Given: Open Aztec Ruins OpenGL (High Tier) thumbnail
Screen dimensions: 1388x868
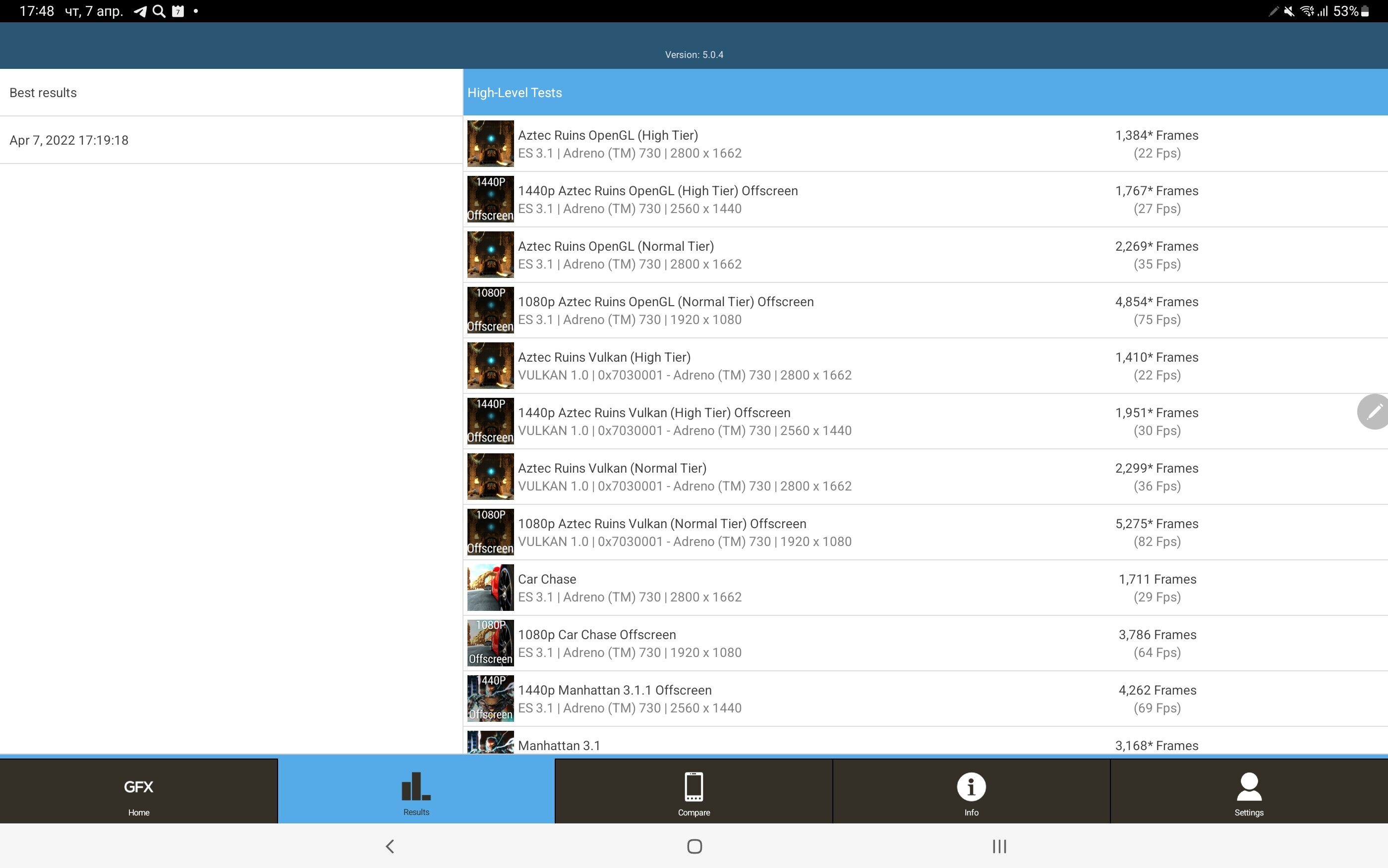Looking at the screenshot, I should tap(490, 144).
